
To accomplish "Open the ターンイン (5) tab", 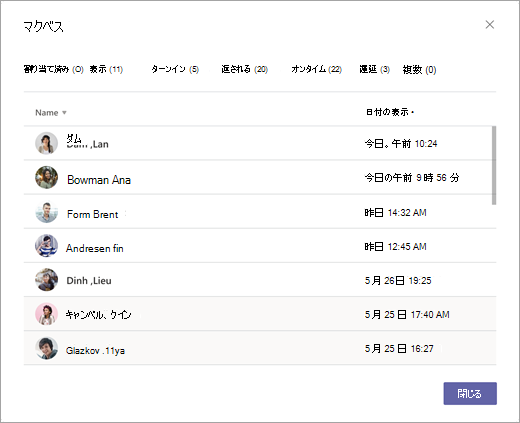I will point(175,69).
